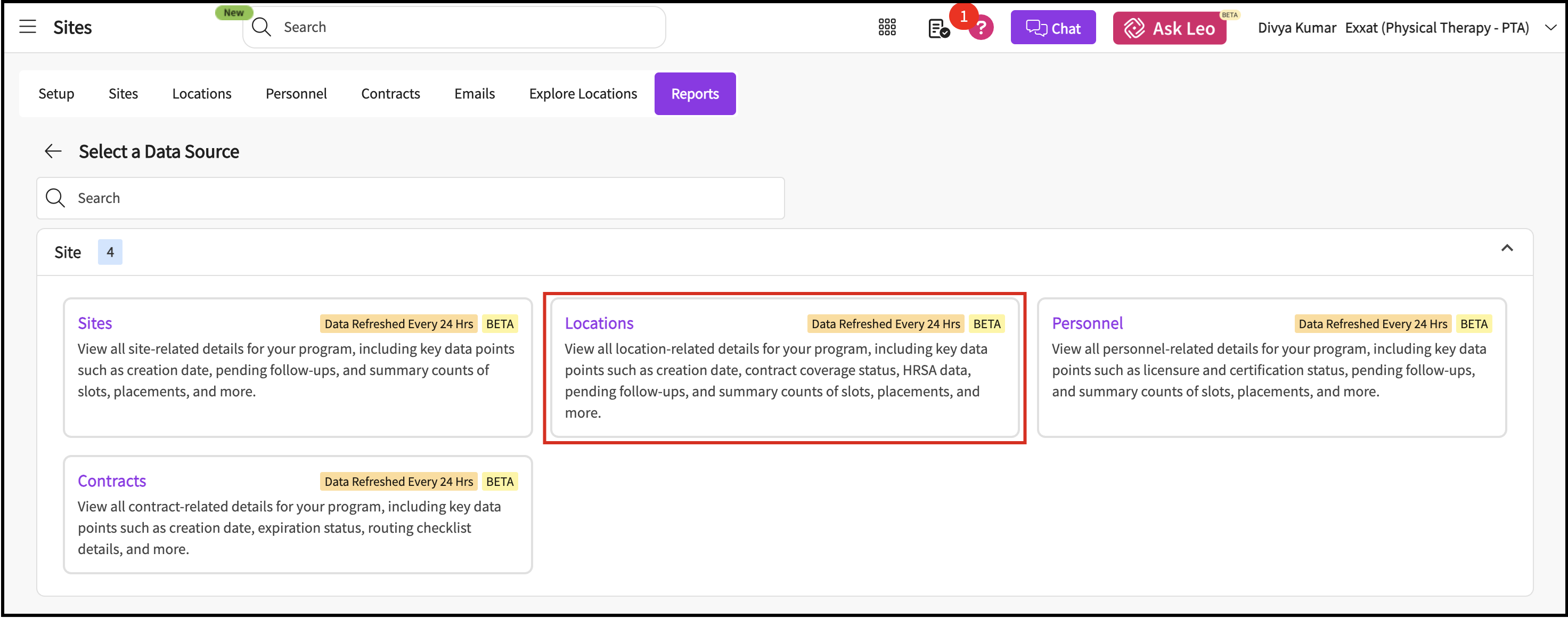Image resolution: width=1568 pixels, height=618 pixels.
Task: Open the Explore Locations tab
Action: tap(583, 94)
